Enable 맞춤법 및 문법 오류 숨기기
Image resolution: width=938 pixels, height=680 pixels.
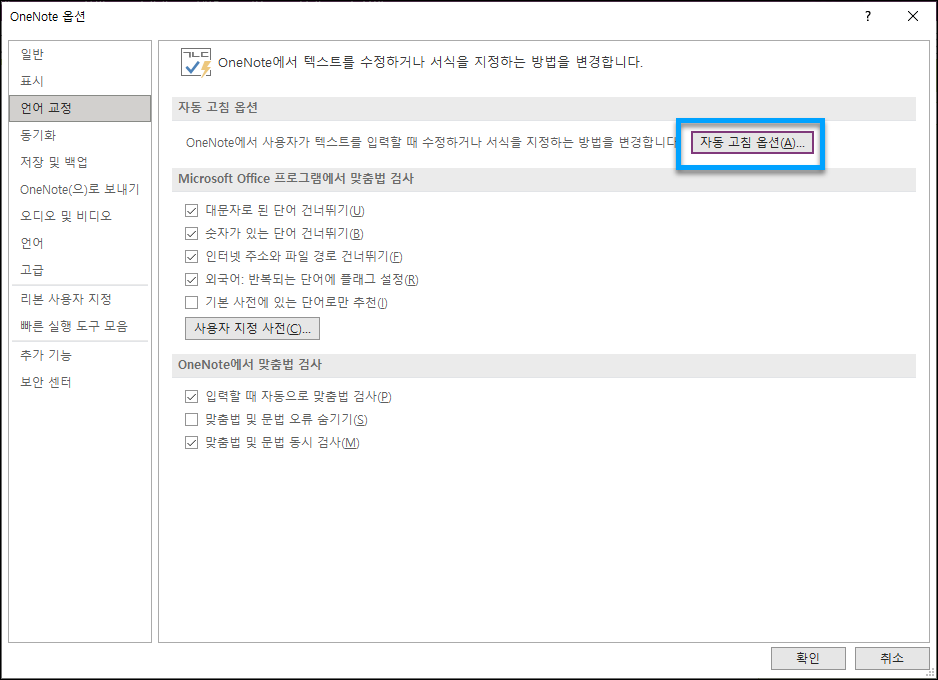192,419
